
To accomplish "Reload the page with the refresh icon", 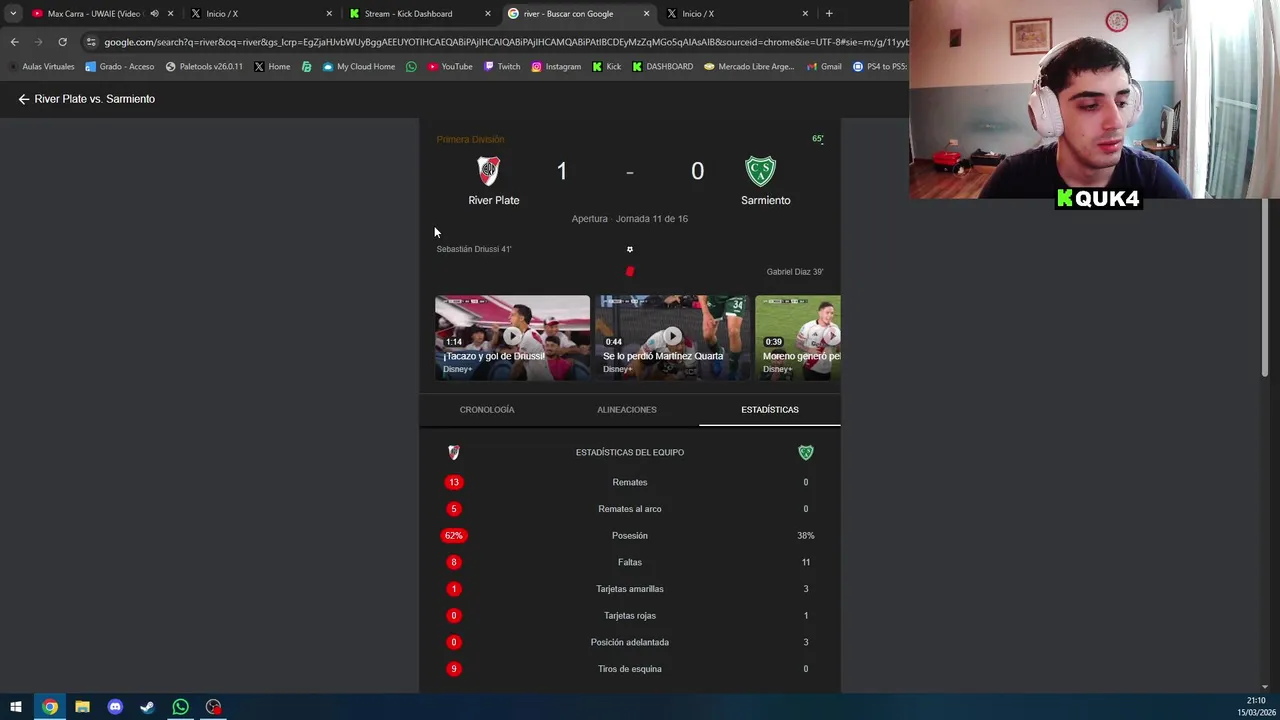I will pos(62,42).
